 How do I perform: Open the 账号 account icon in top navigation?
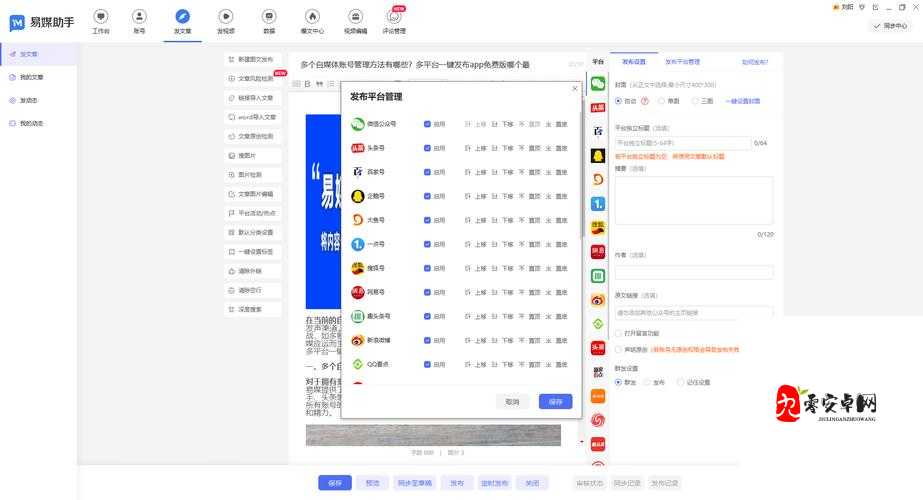[139, 17]
